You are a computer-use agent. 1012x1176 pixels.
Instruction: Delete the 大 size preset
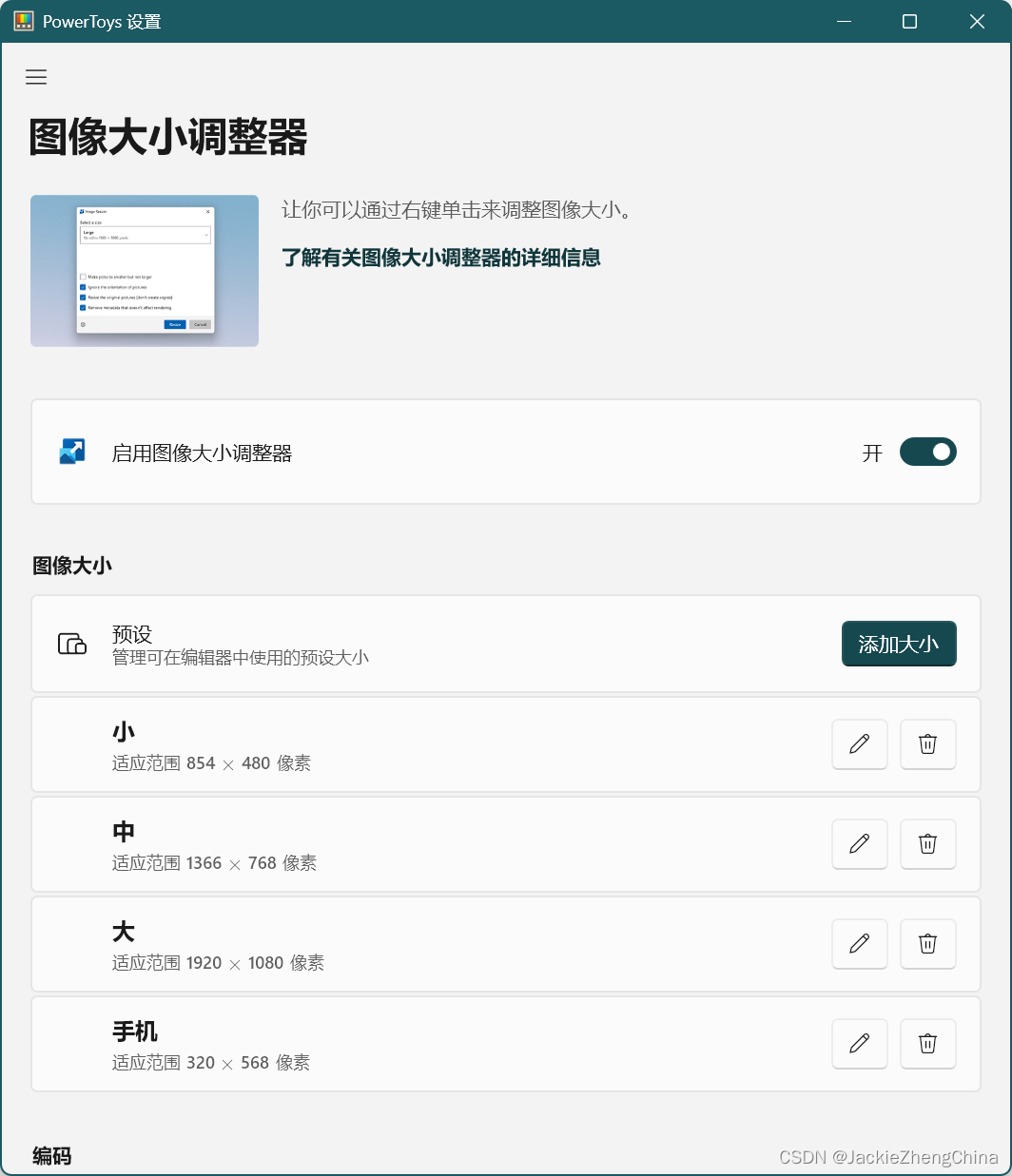click(x=928, y=943)
